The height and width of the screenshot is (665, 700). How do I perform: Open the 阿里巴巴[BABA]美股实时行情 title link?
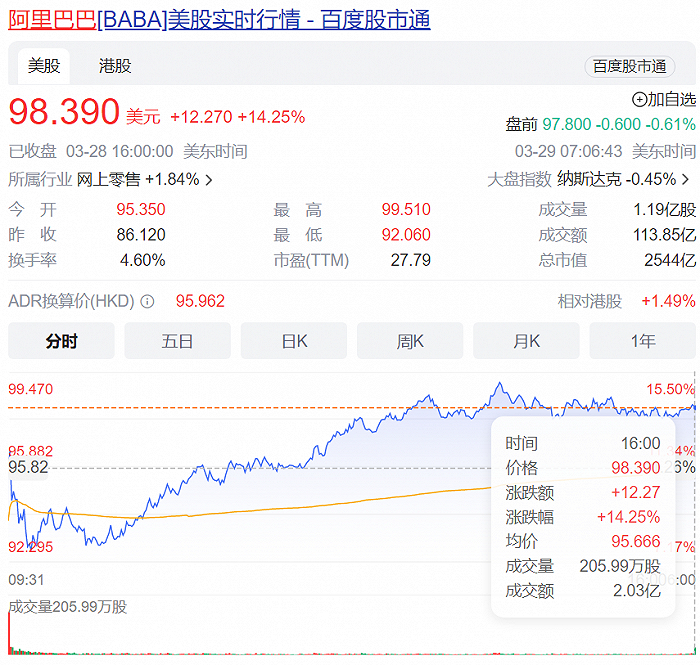[219, 20]
